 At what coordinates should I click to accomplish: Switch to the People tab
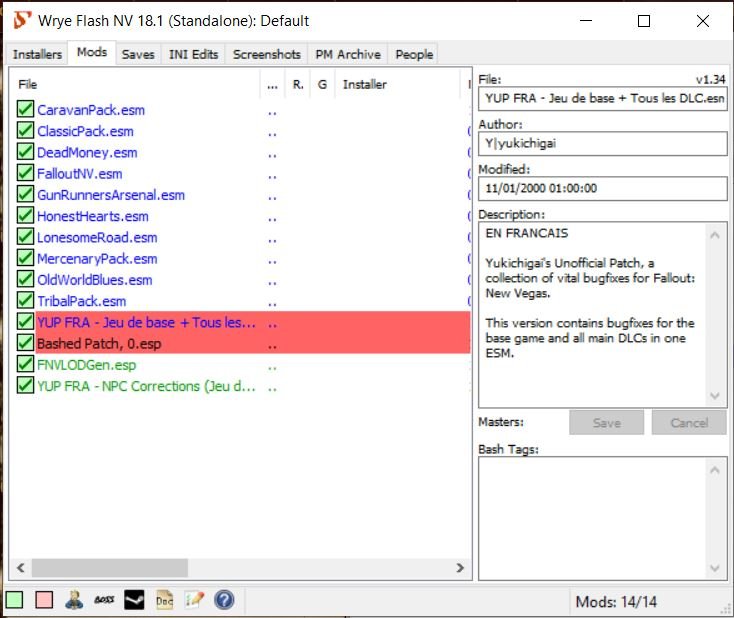(x=414, y=54)
